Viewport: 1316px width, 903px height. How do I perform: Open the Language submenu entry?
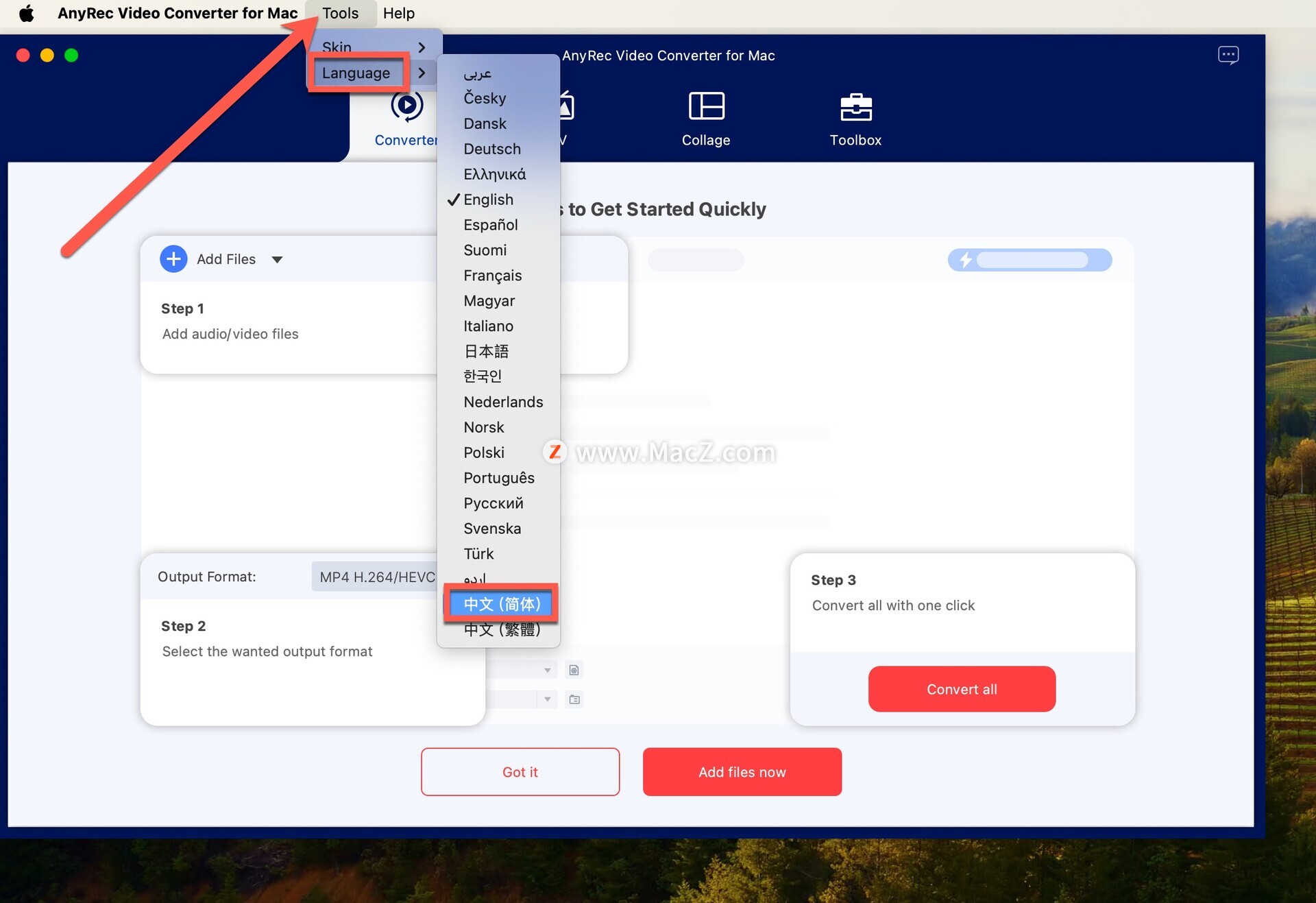tap(374, 73)
